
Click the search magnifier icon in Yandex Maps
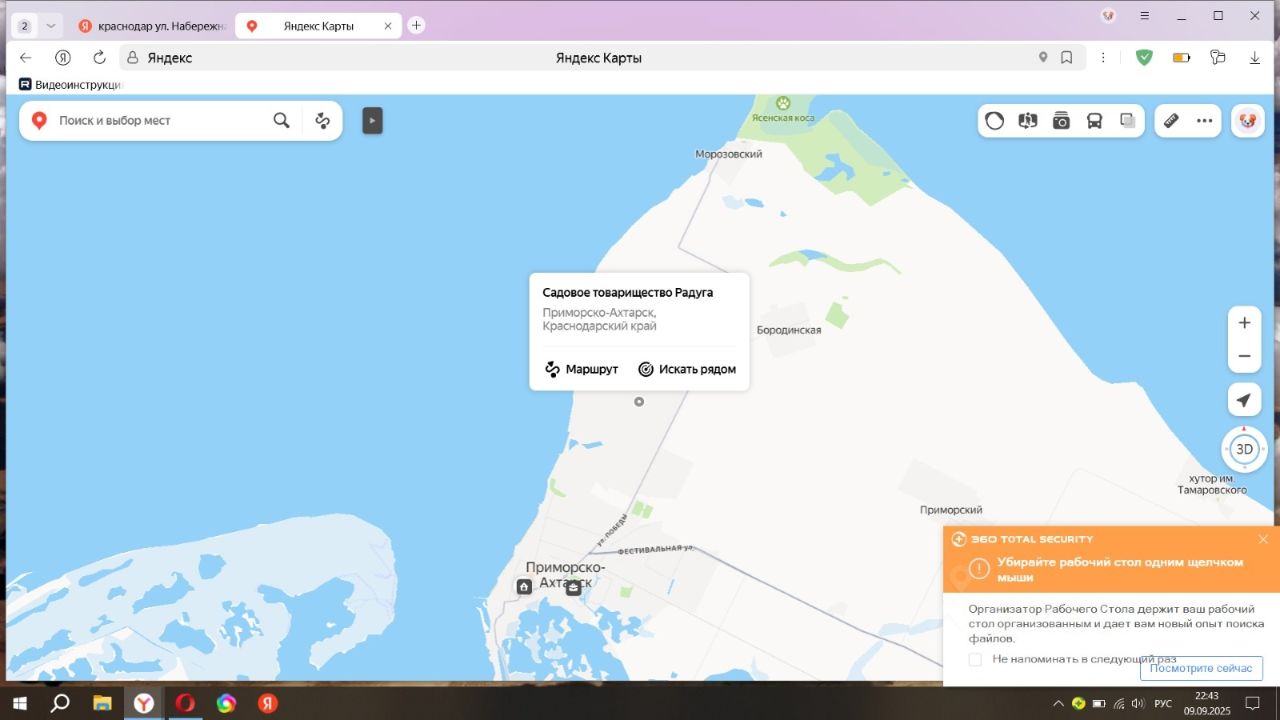coord(282,121)
